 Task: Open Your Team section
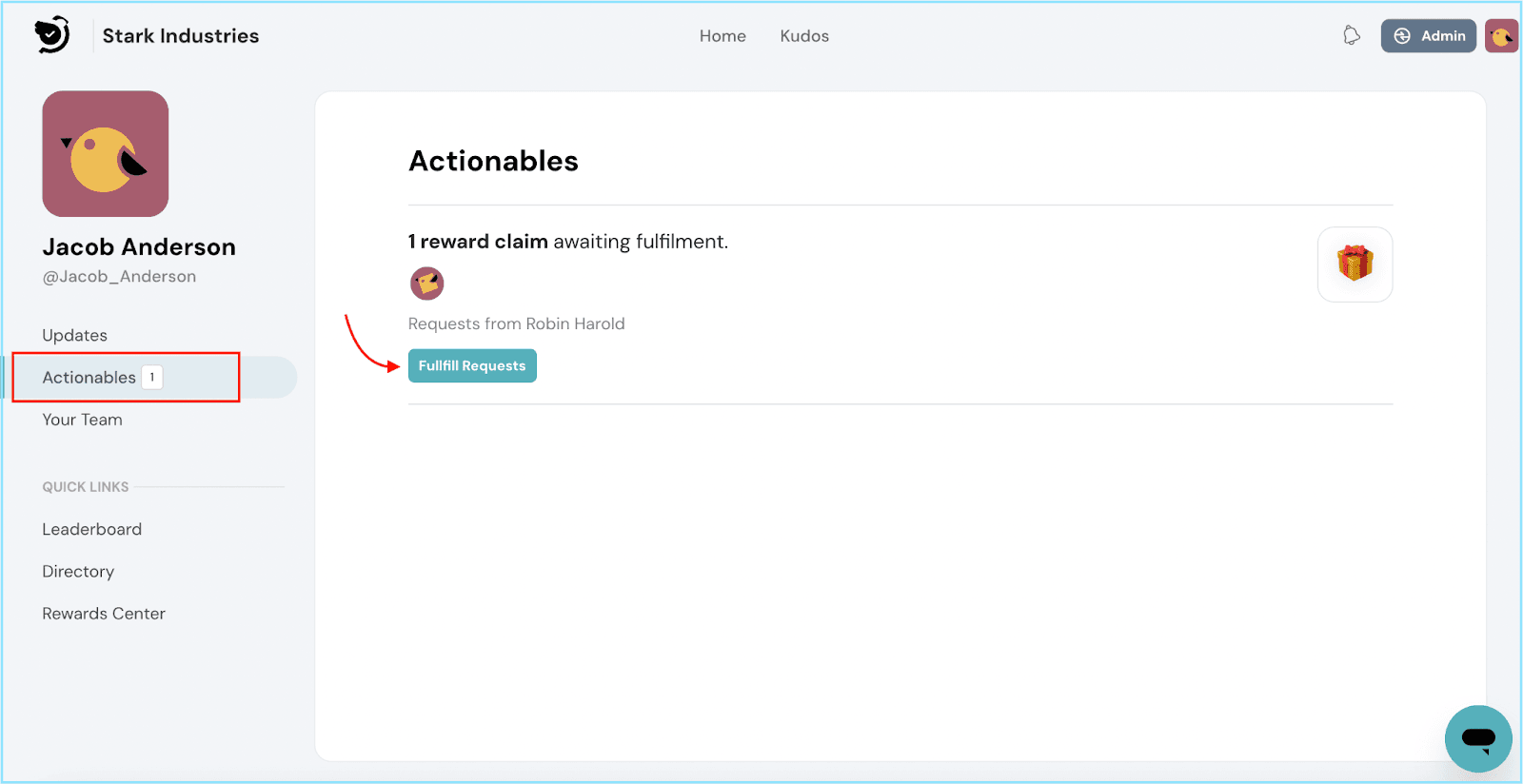[x=82, y=420]
